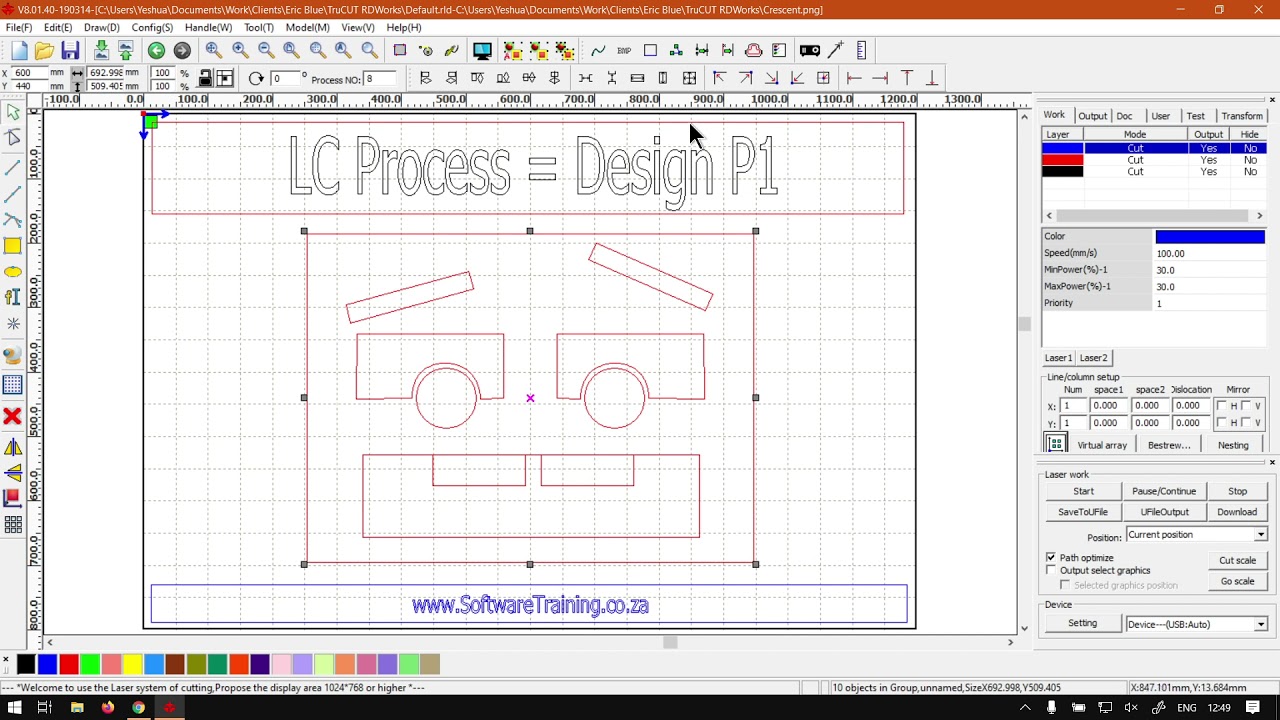Screen dimensions: 1280x720
Task: Click the Zoom In magnifier icon
Action: pos(240,51)
